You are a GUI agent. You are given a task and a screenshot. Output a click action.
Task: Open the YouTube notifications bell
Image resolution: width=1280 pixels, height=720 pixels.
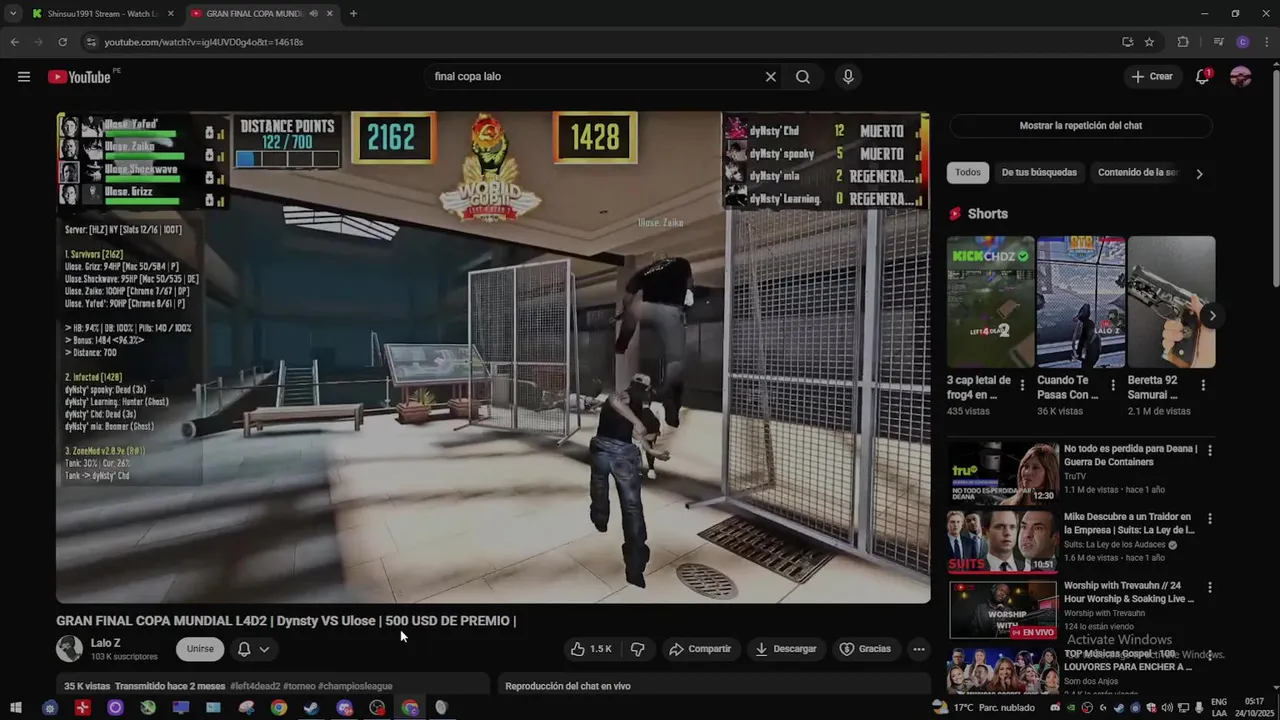tap(1203, 77)
